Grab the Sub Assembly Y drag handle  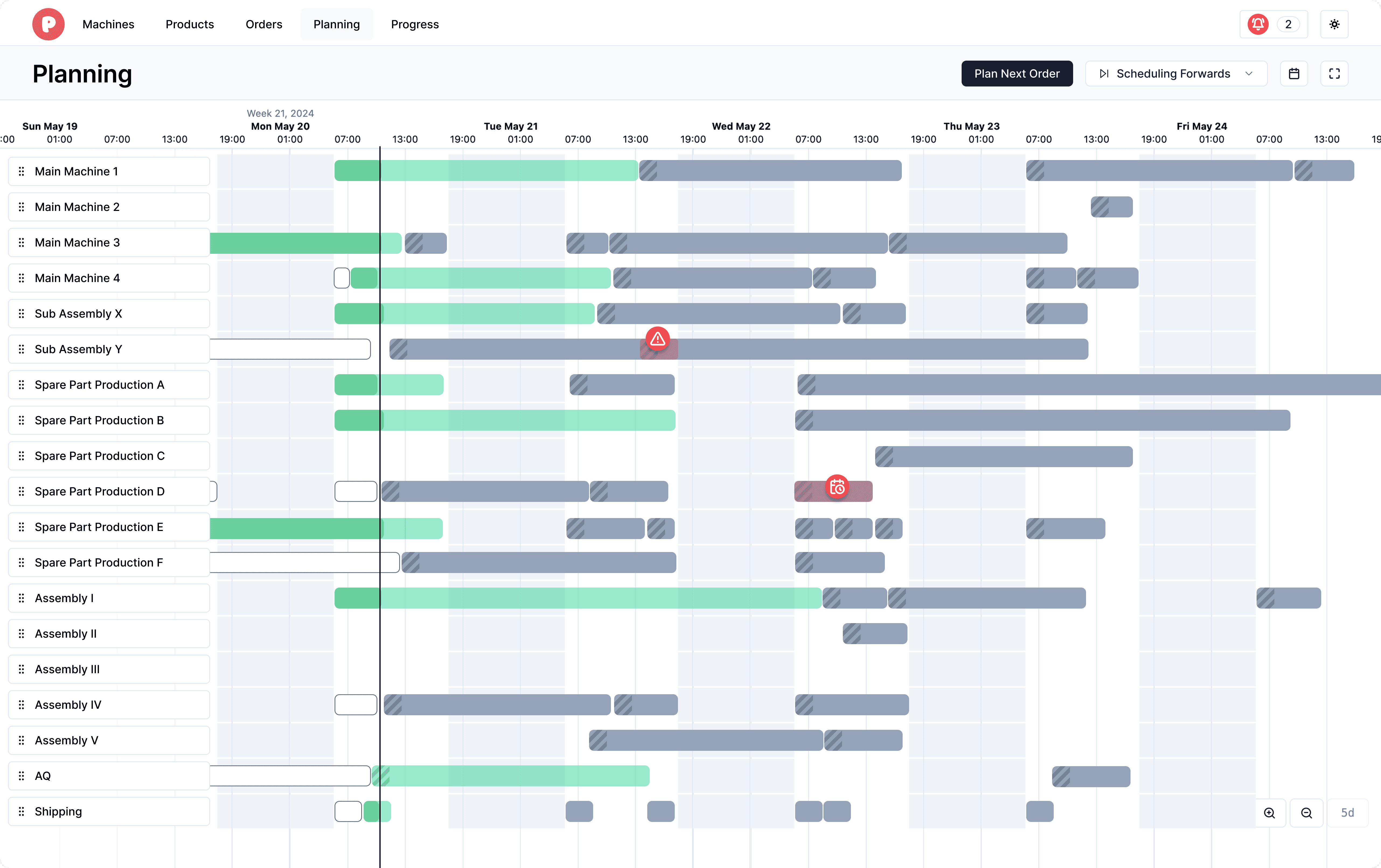coord(22,349)
